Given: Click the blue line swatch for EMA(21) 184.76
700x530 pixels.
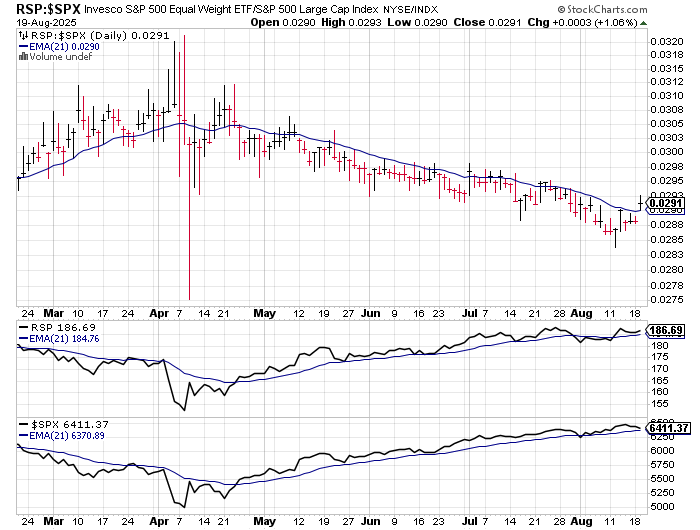Looking at the screenshot, I should (x=23, y=339).
